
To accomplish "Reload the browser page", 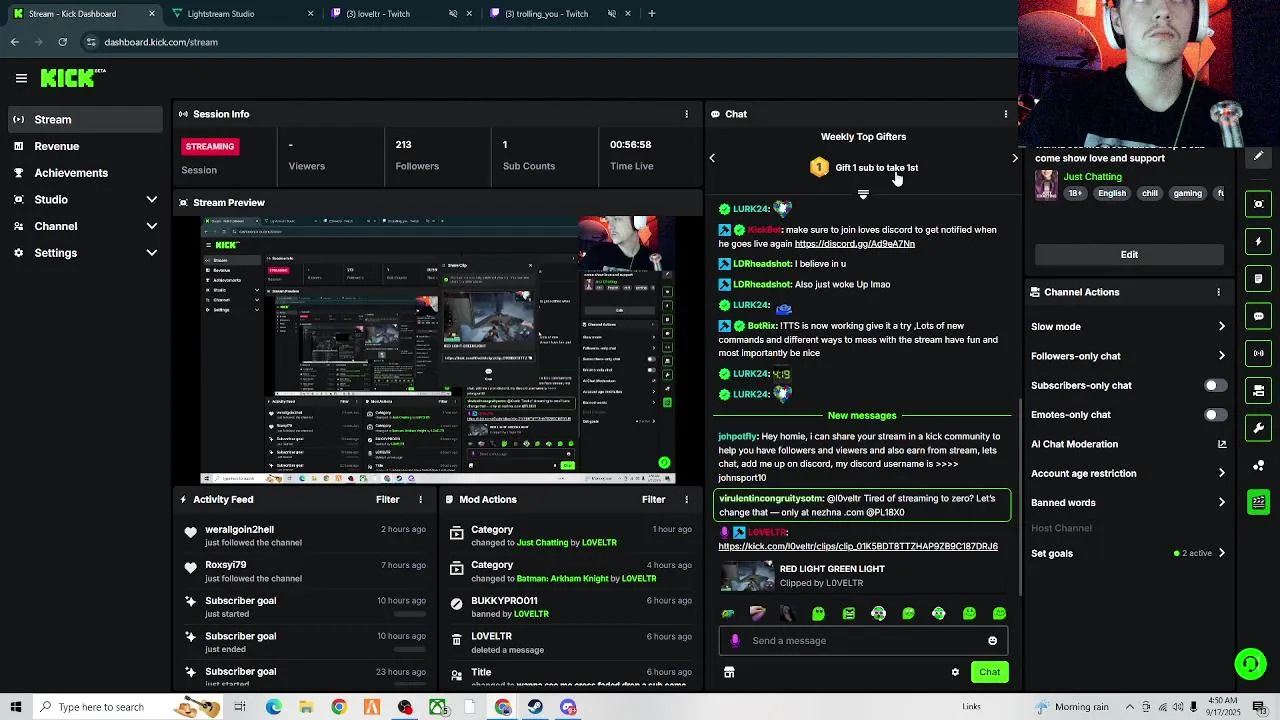I will click(62, 42).
